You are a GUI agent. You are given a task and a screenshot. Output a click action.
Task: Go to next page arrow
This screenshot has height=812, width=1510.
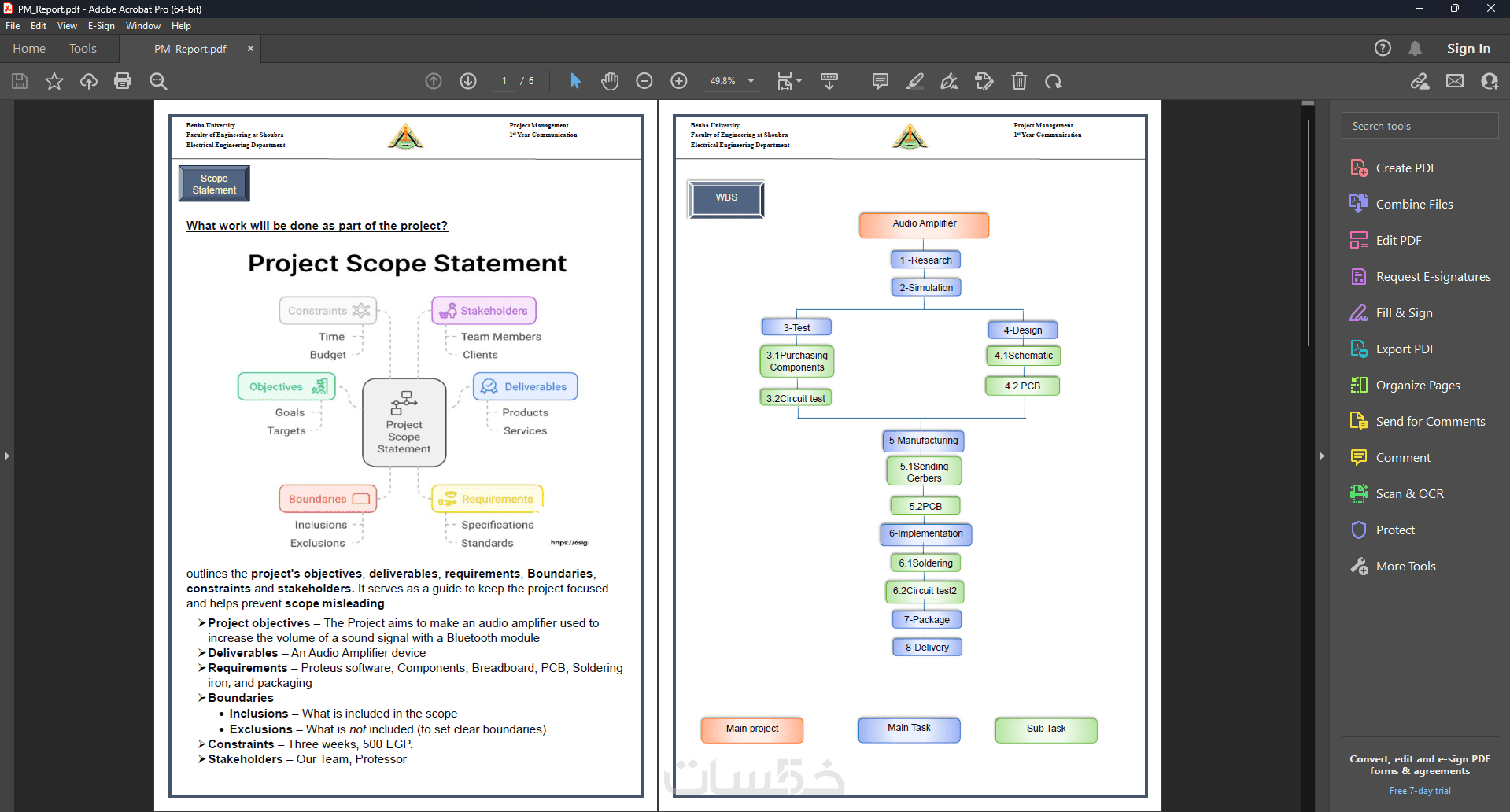pos(468,81)
